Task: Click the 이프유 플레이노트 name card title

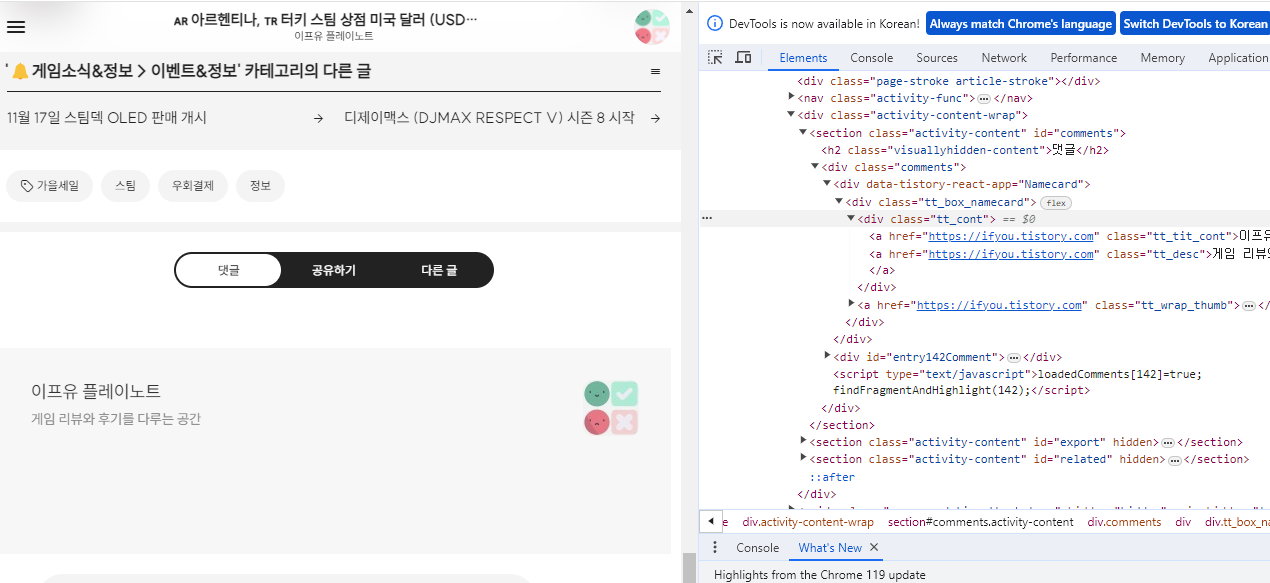Action: tap(96, 391)
